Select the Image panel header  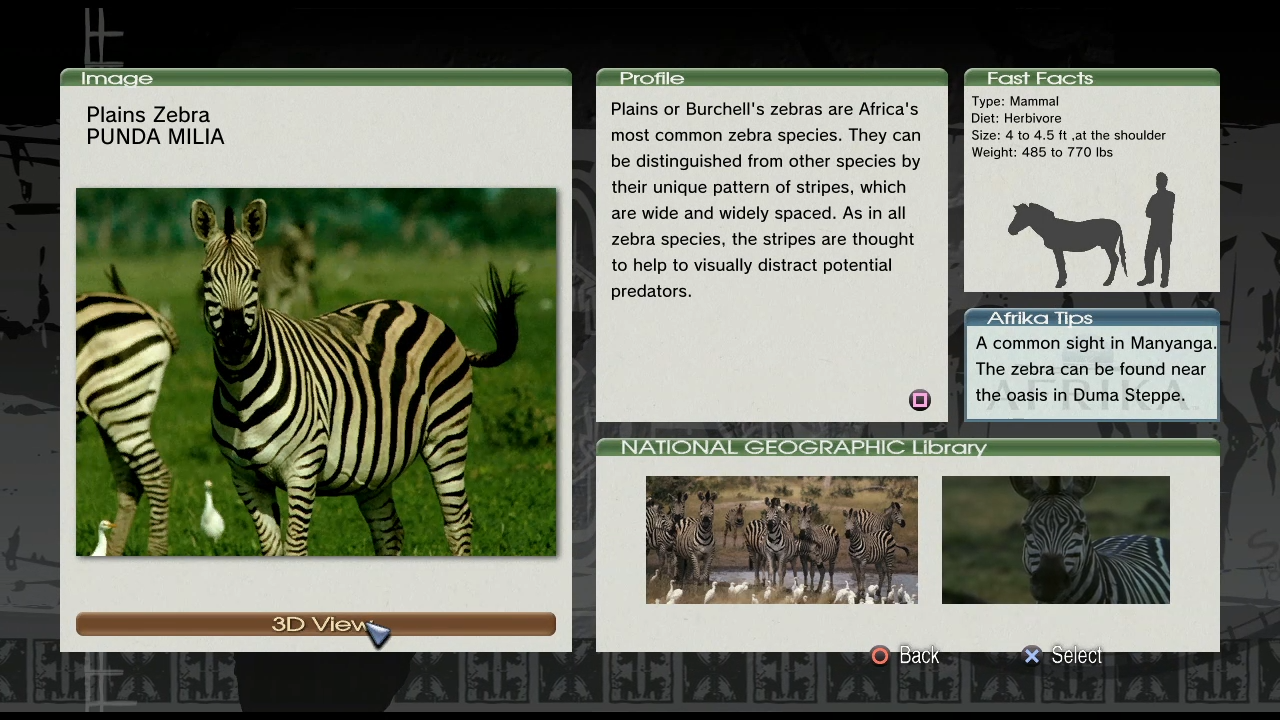pos(316,78)
